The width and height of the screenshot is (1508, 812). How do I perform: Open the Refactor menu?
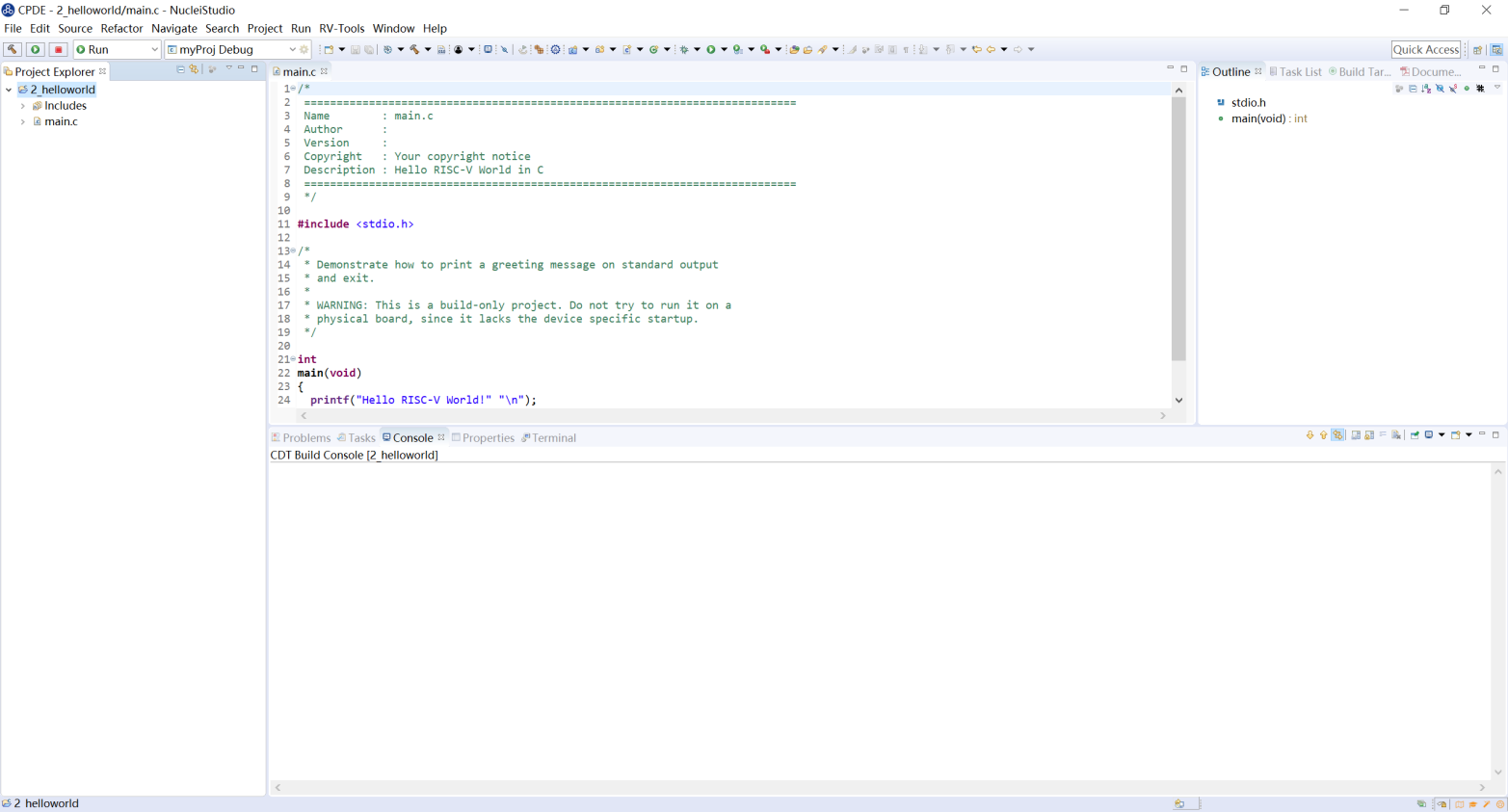121,28
